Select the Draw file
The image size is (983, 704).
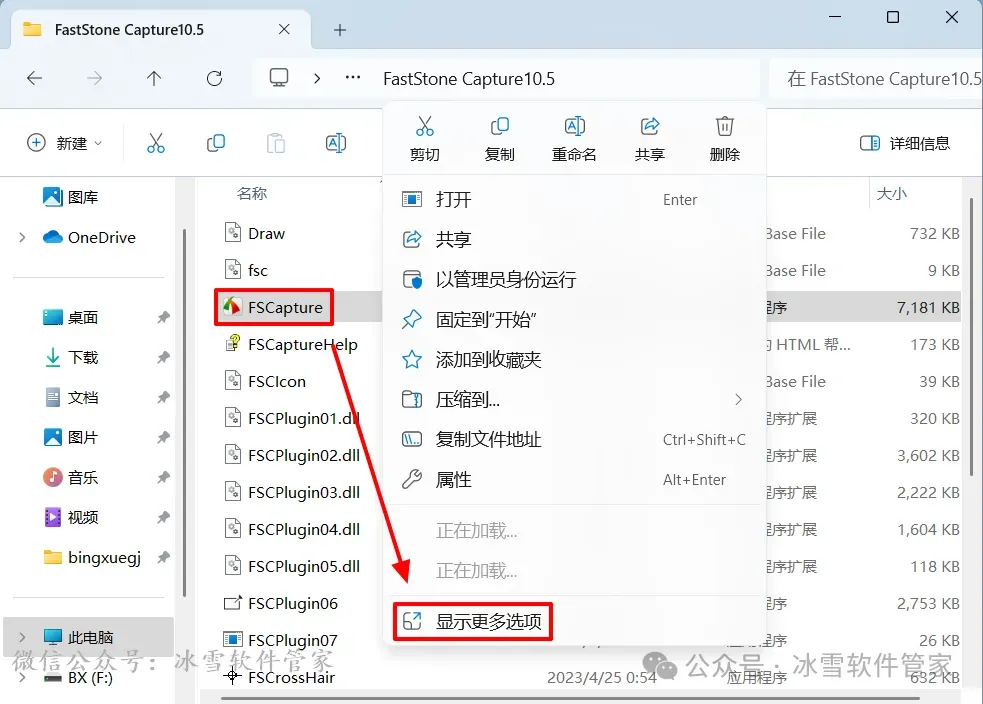tap(255, 233)
